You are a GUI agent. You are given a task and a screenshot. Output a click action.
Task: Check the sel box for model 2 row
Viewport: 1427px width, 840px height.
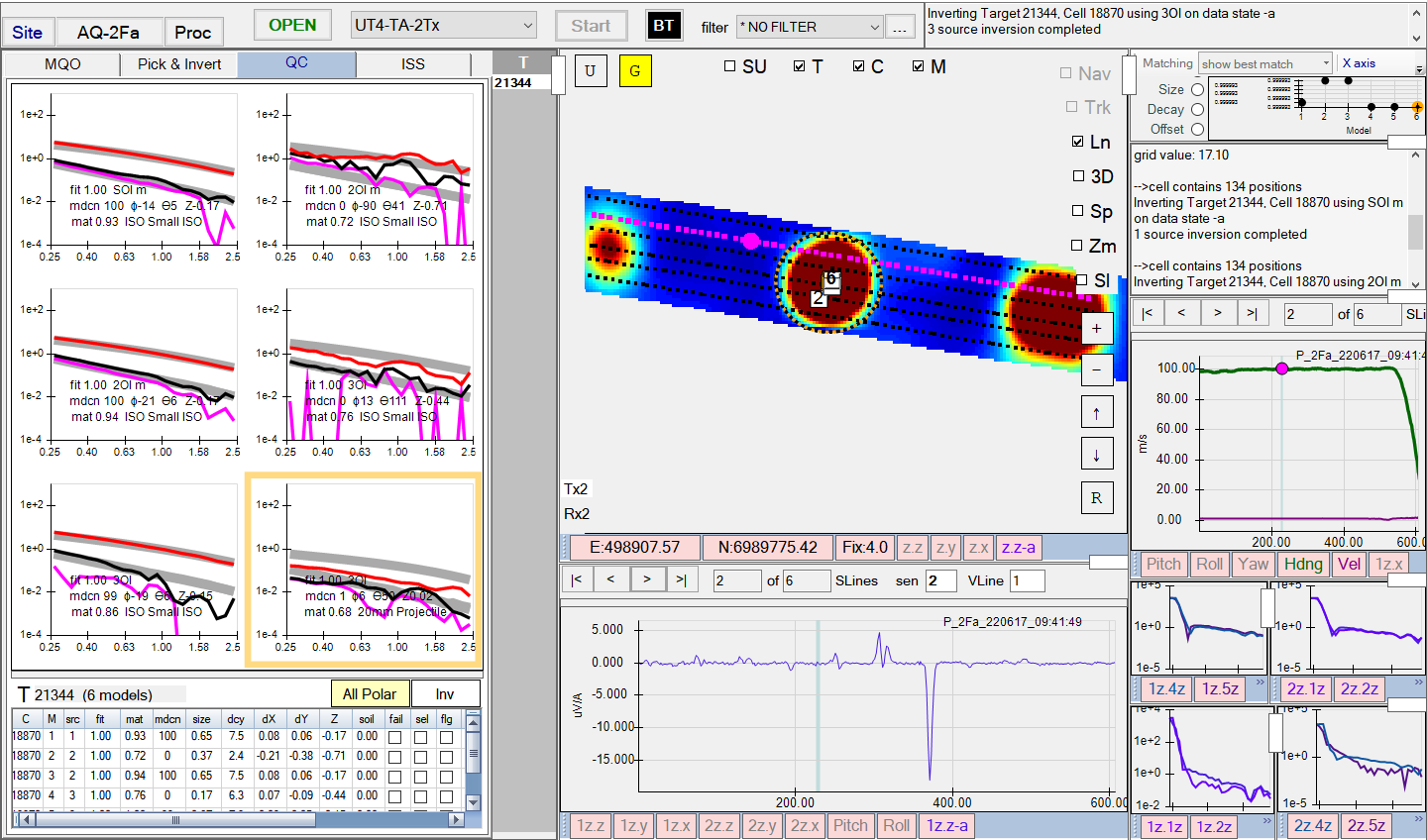(x=421, y=757)
